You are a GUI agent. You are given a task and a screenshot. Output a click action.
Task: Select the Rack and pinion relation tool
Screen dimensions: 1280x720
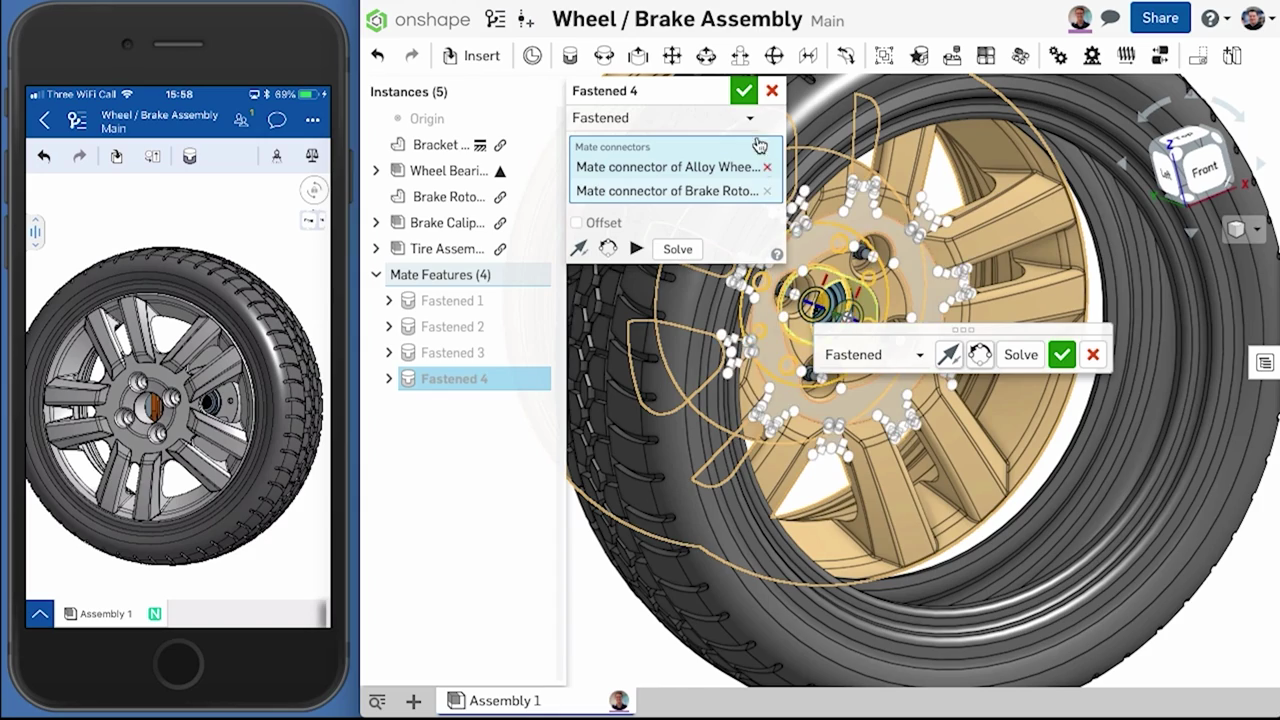1092,56
